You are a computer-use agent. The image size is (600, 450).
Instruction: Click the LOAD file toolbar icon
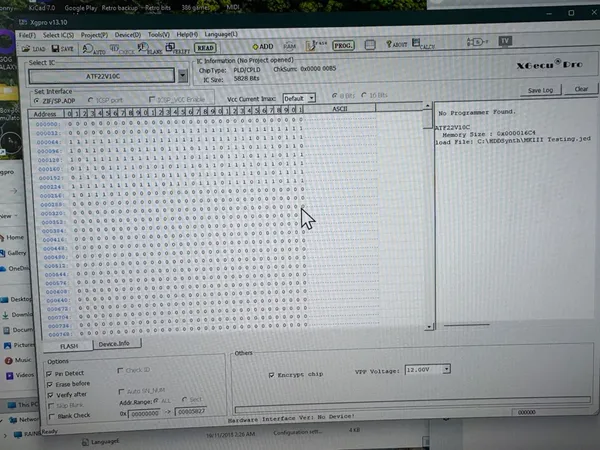pyautogui.click(x=34, y=49)
